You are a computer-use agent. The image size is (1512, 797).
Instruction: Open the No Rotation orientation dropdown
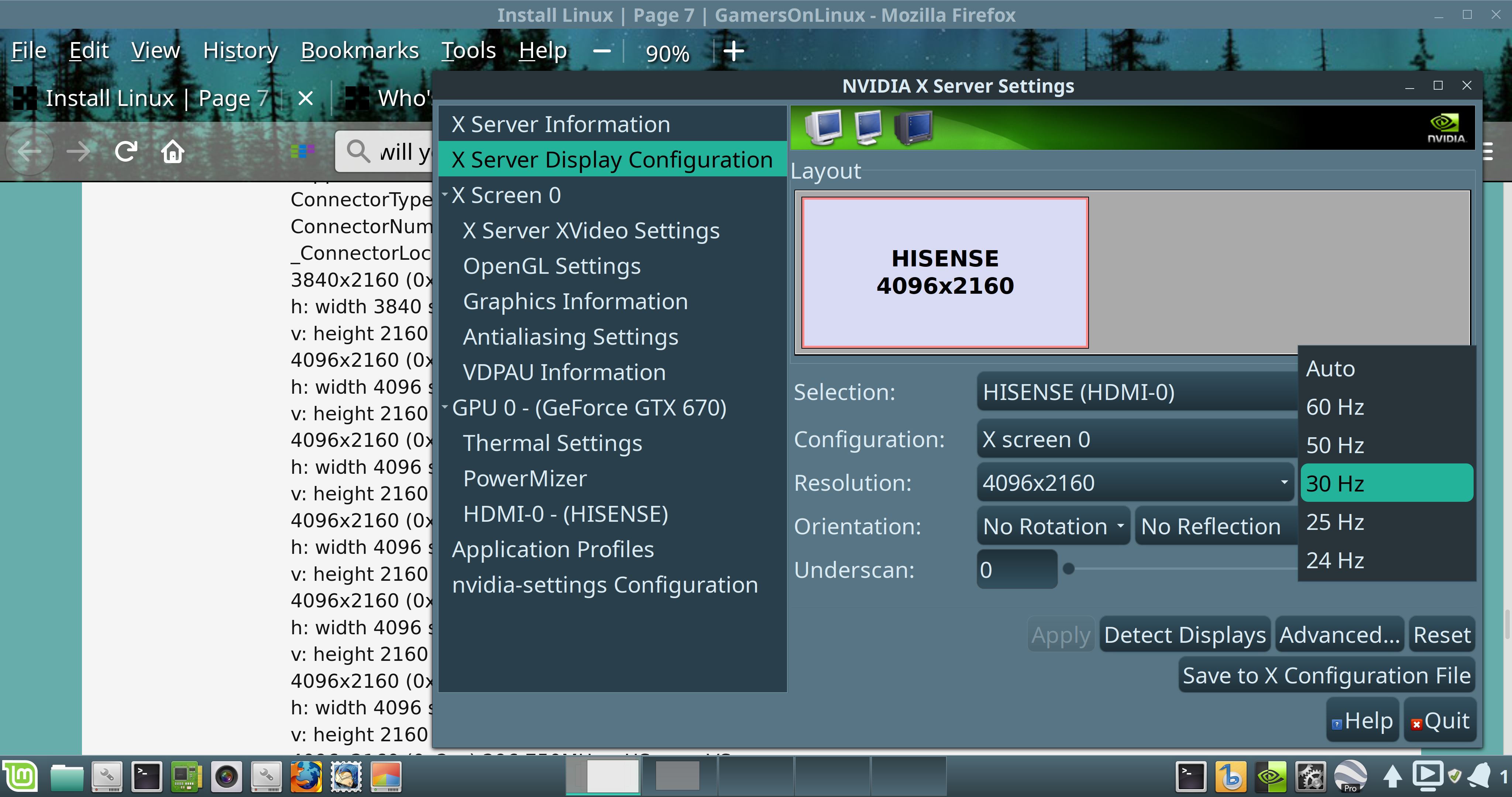[x=1054, y=527]
